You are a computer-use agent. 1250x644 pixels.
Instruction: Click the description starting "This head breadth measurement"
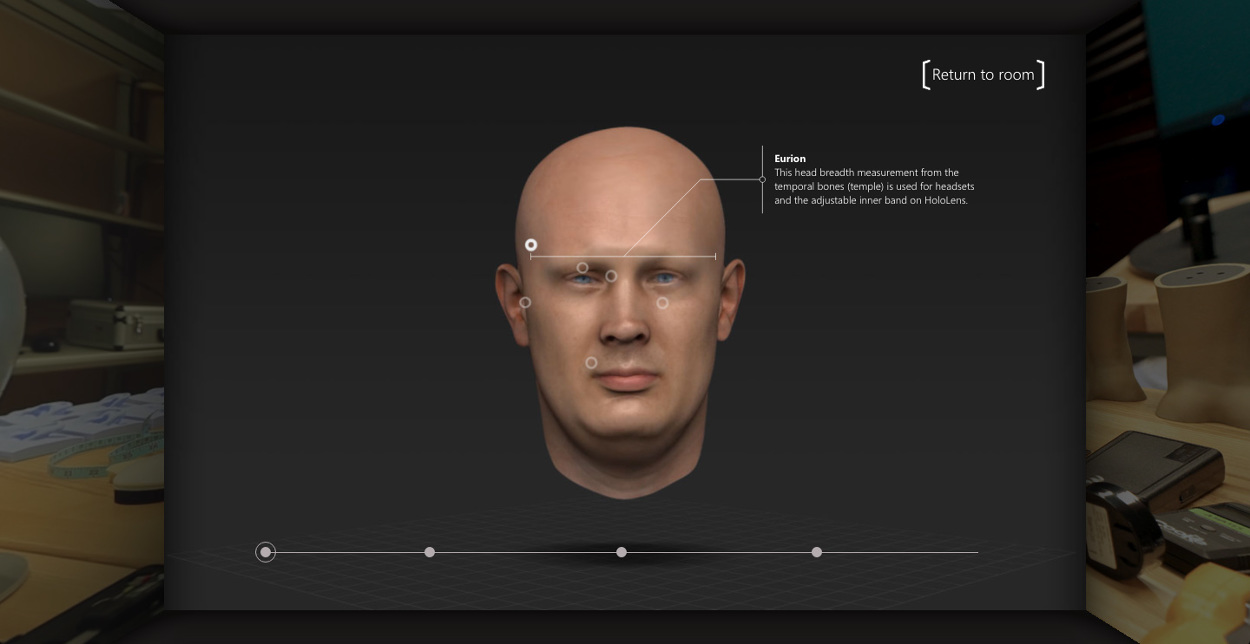872,187
